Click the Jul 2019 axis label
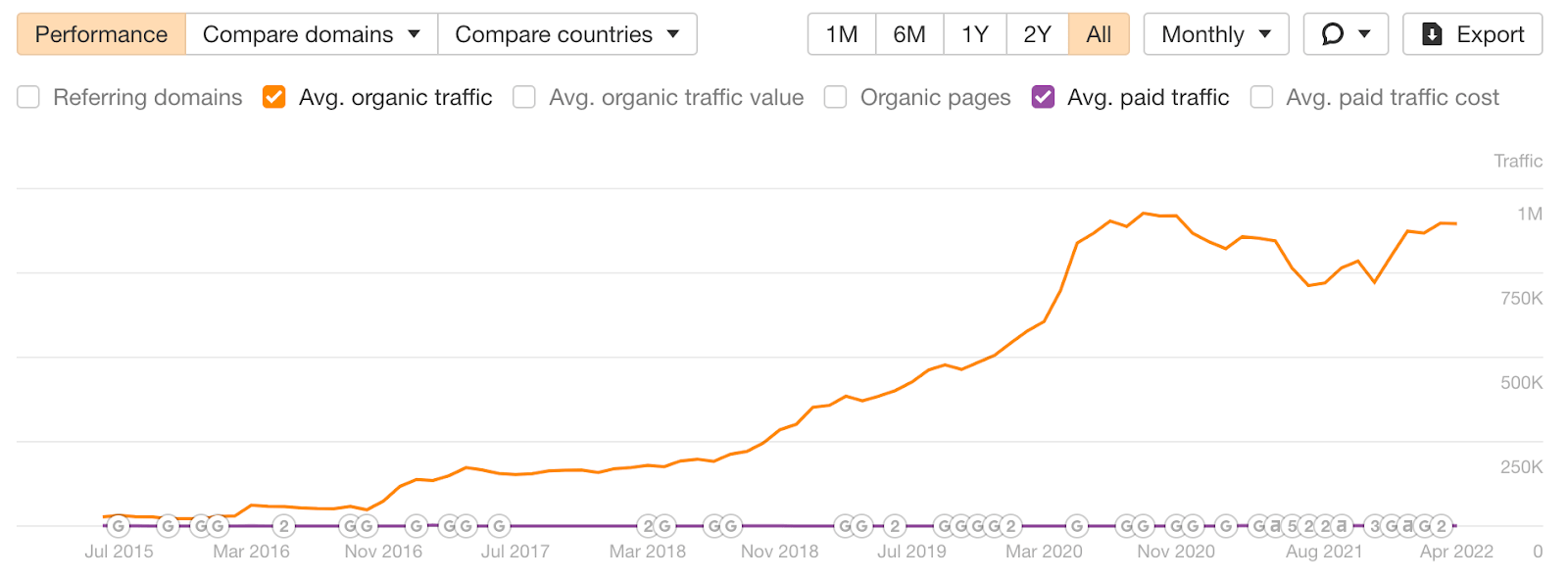Screen dimensions: 1568x579 [911, 552]
